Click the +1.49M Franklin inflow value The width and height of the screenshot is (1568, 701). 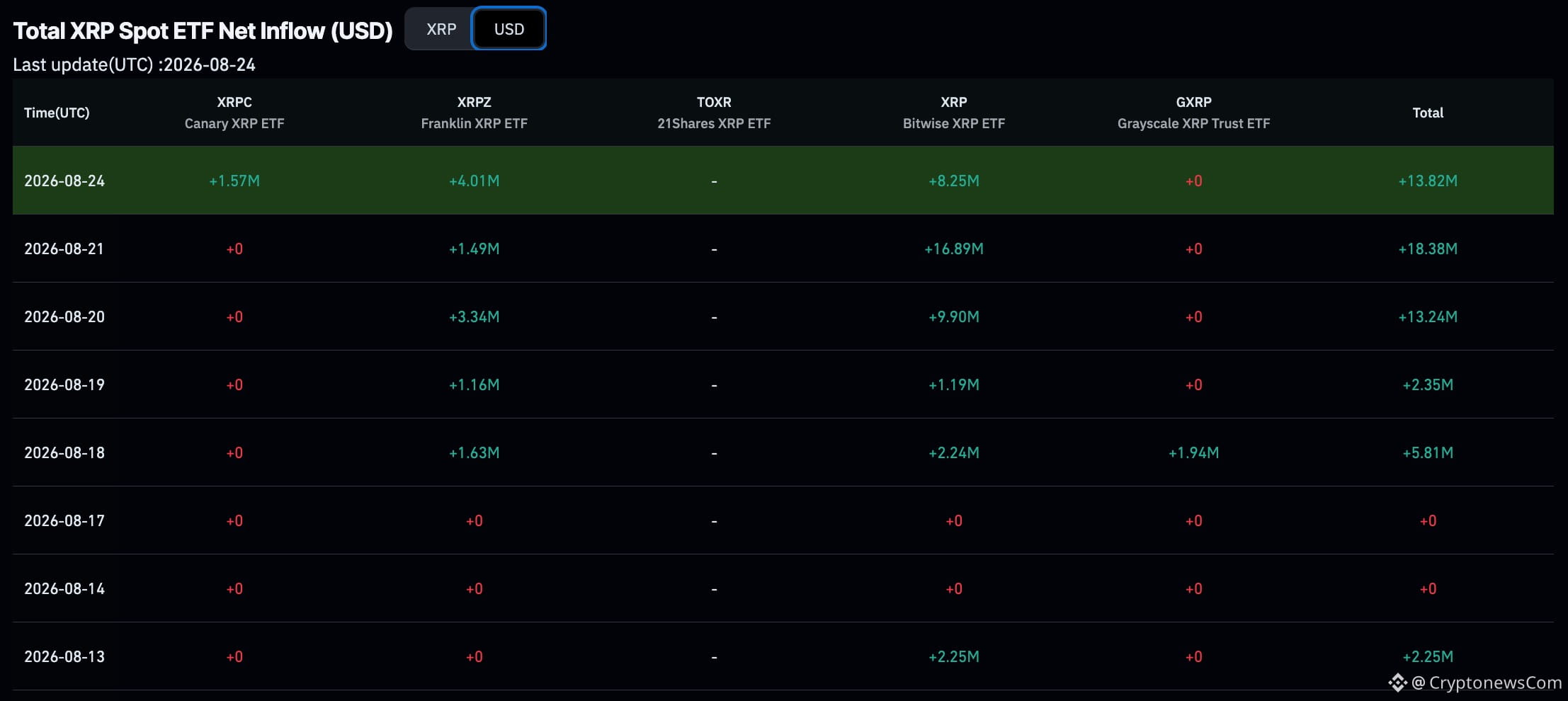[474, 249]
